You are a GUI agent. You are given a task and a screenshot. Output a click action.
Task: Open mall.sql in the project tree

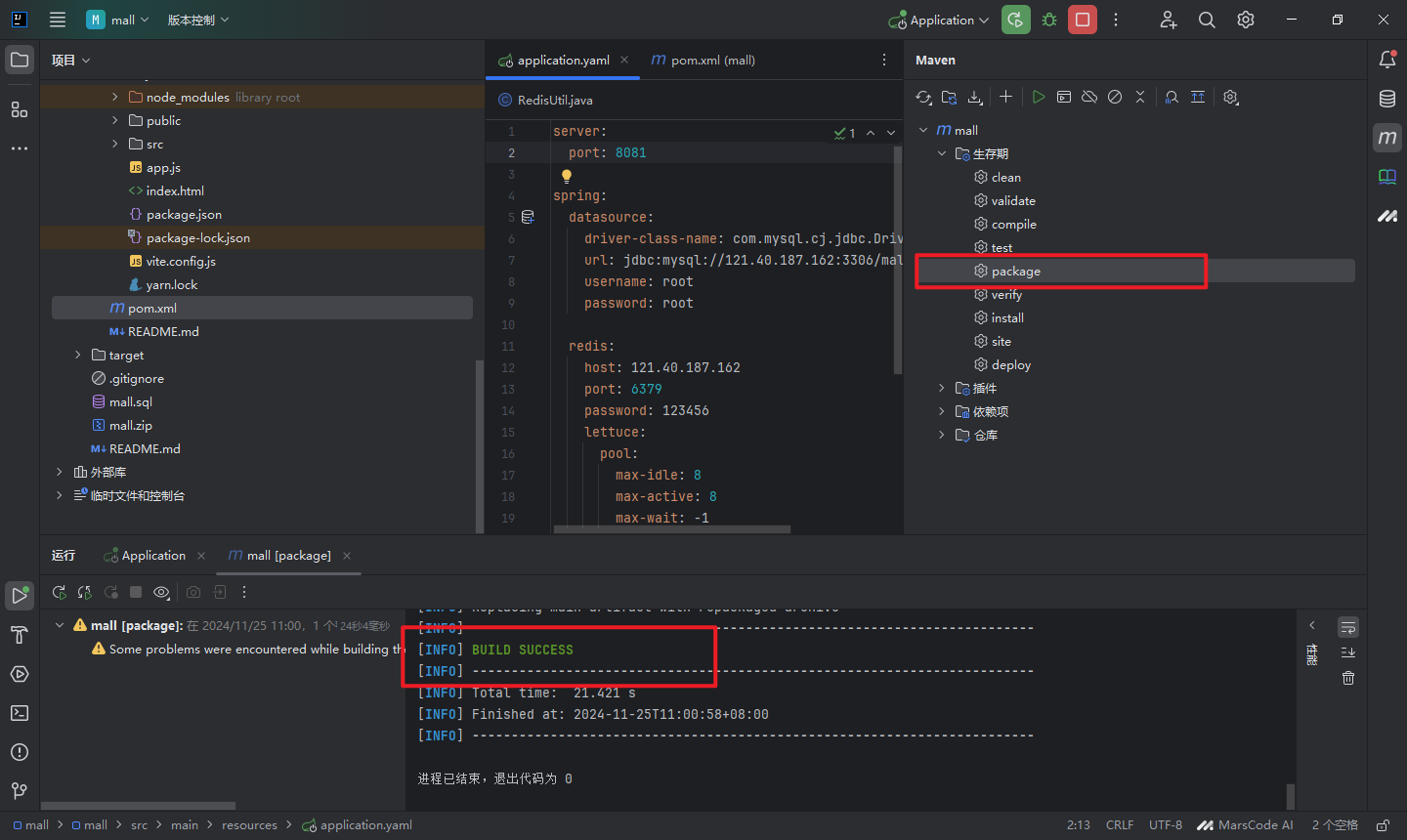[x=130, y=402]
